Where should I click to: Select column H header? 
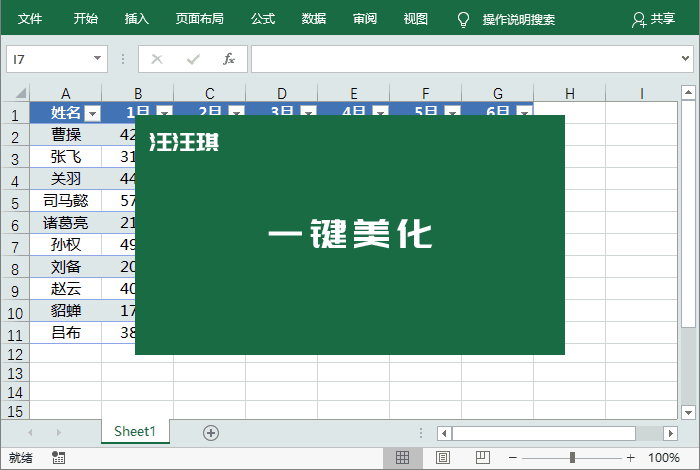[570, 93]
